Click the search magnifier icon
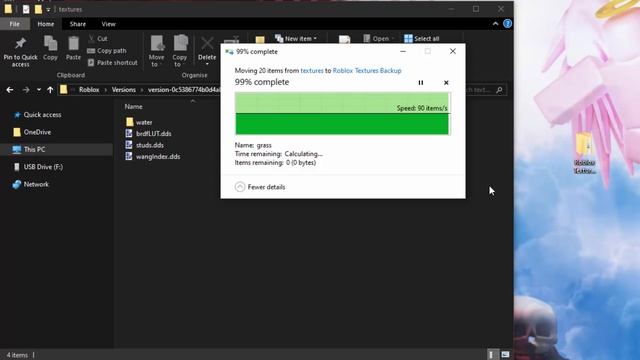Screen dimensions: 640x360 (499, 90)
